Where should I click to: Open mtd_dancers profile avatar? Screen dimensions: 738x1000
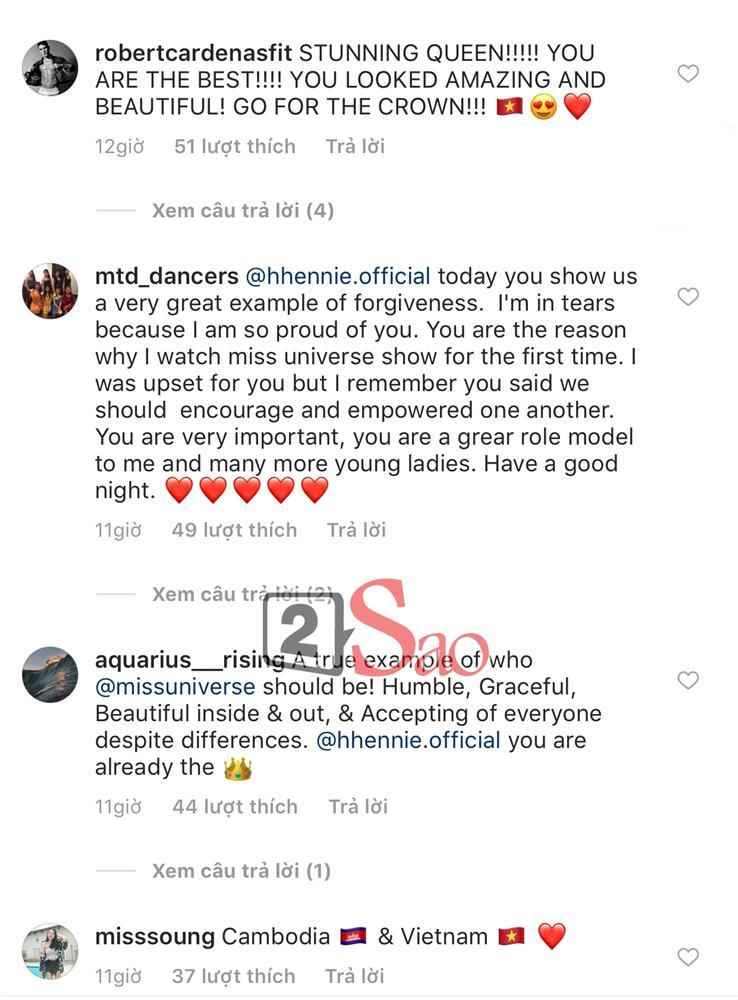pyautogui.click(x=50, y=291)
